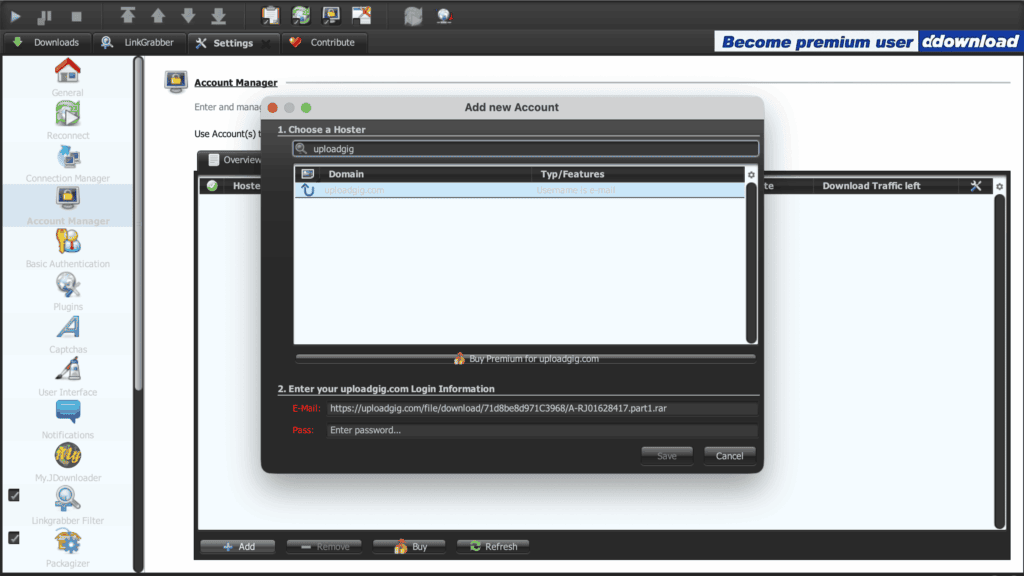The width and height of the screenshot is (1024, 576).
Task: Select Account Manager in sidebar
Action: (67, 206)
